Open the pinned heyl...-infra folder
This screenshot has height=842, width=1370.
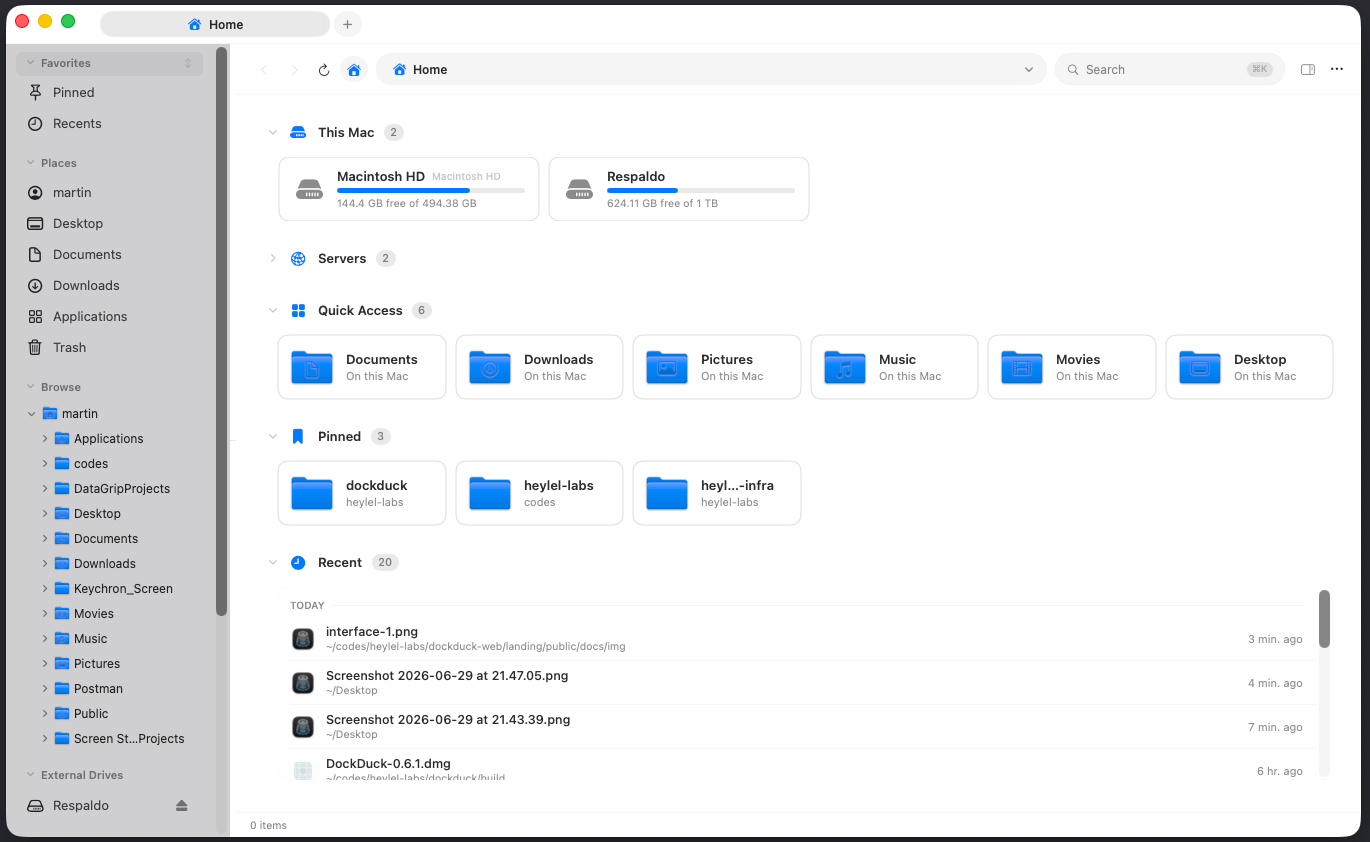(717, 493)
